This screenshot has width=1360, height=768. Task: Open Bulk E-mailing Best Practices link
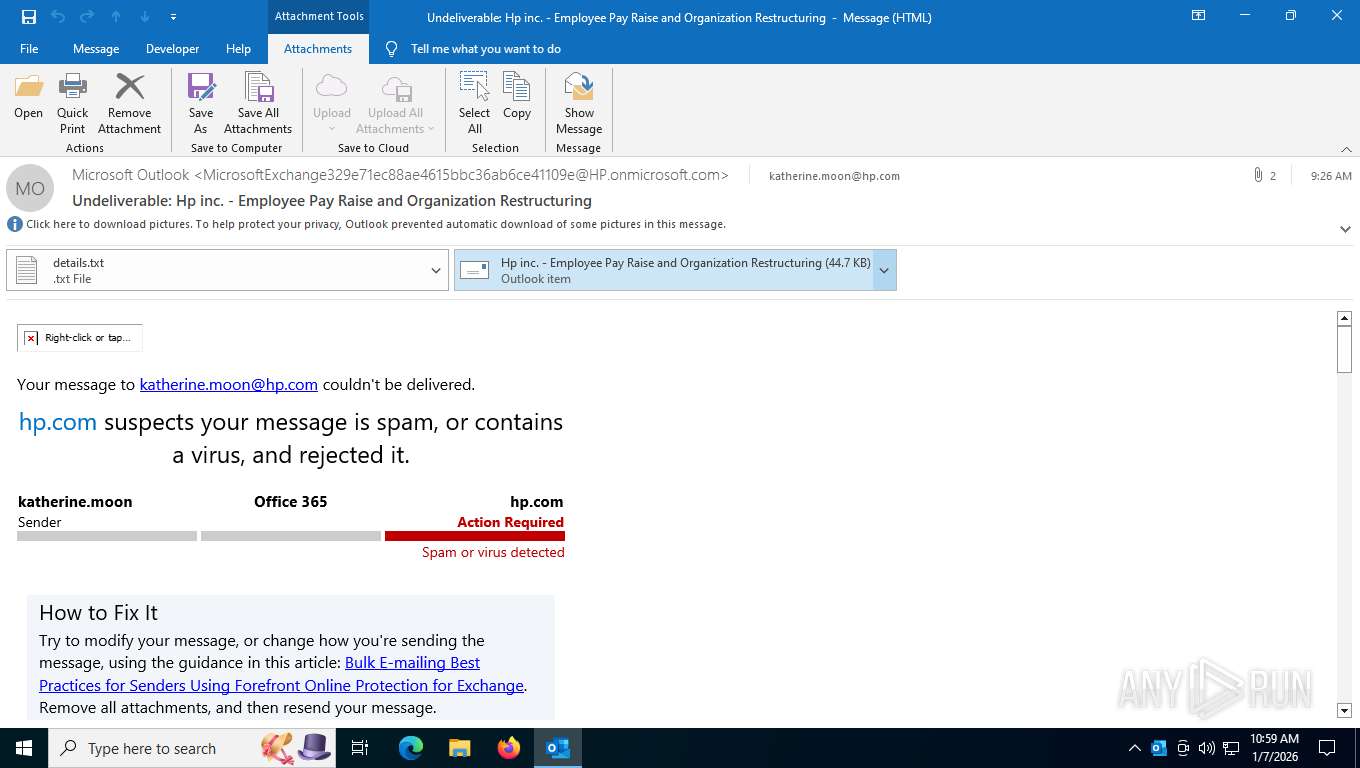click(282, 674)
